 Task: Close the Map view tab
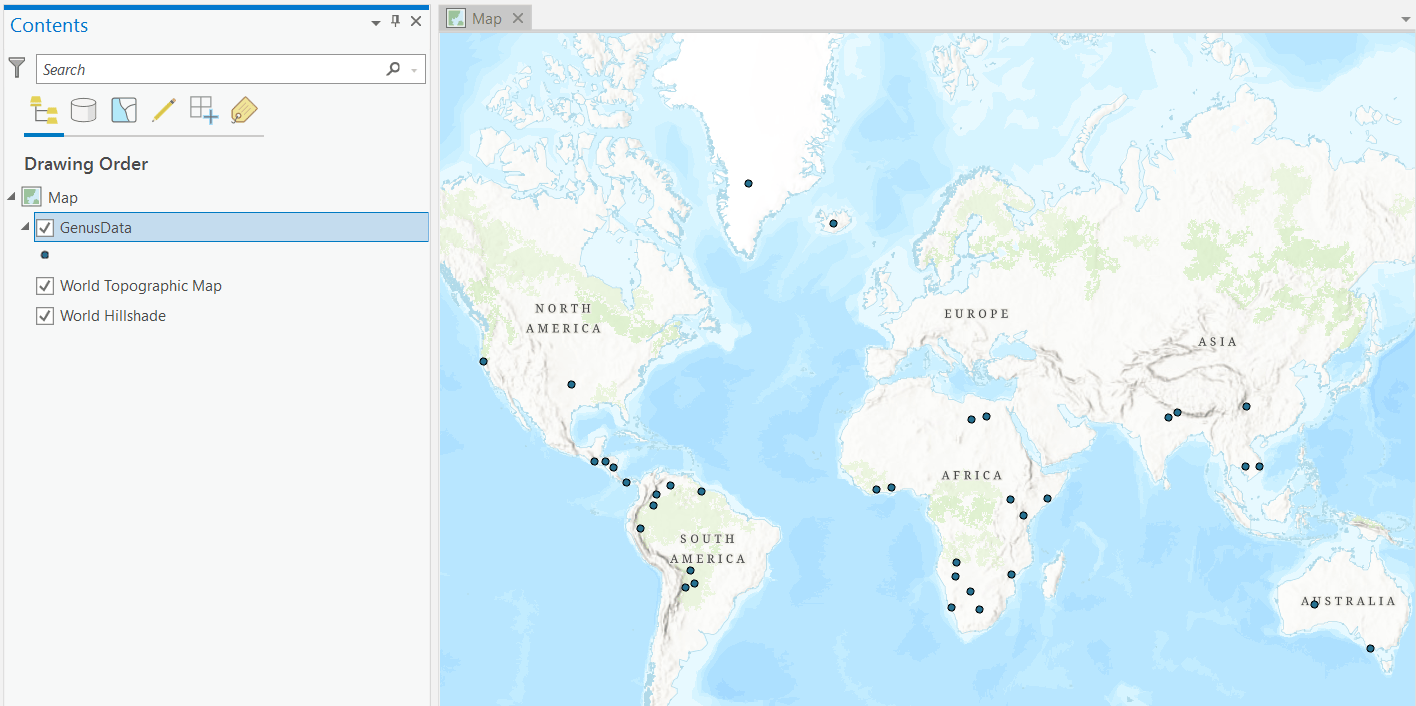click(518, 18)
